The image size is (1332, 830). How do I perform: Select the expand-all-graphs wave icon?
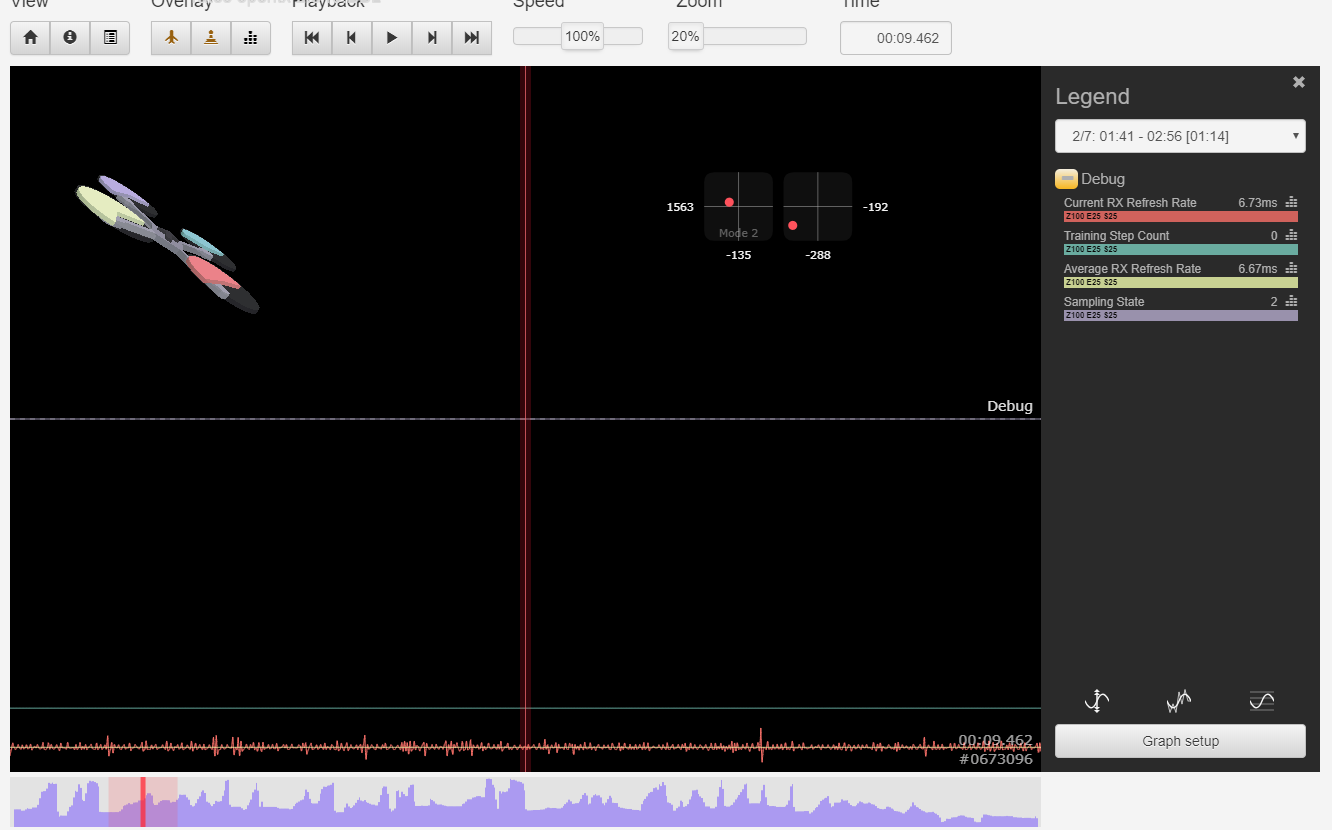click(1096, 700)
